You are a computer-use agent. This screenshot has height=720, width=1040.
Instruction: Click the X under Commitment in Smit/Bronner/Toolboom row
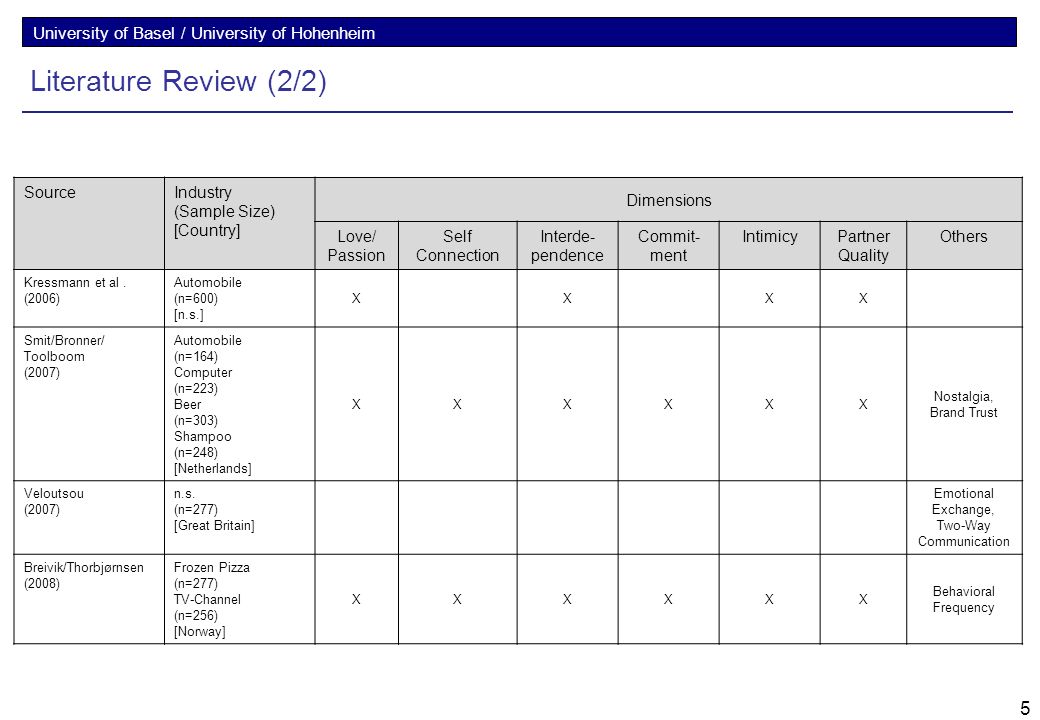[x=668, y=404]
